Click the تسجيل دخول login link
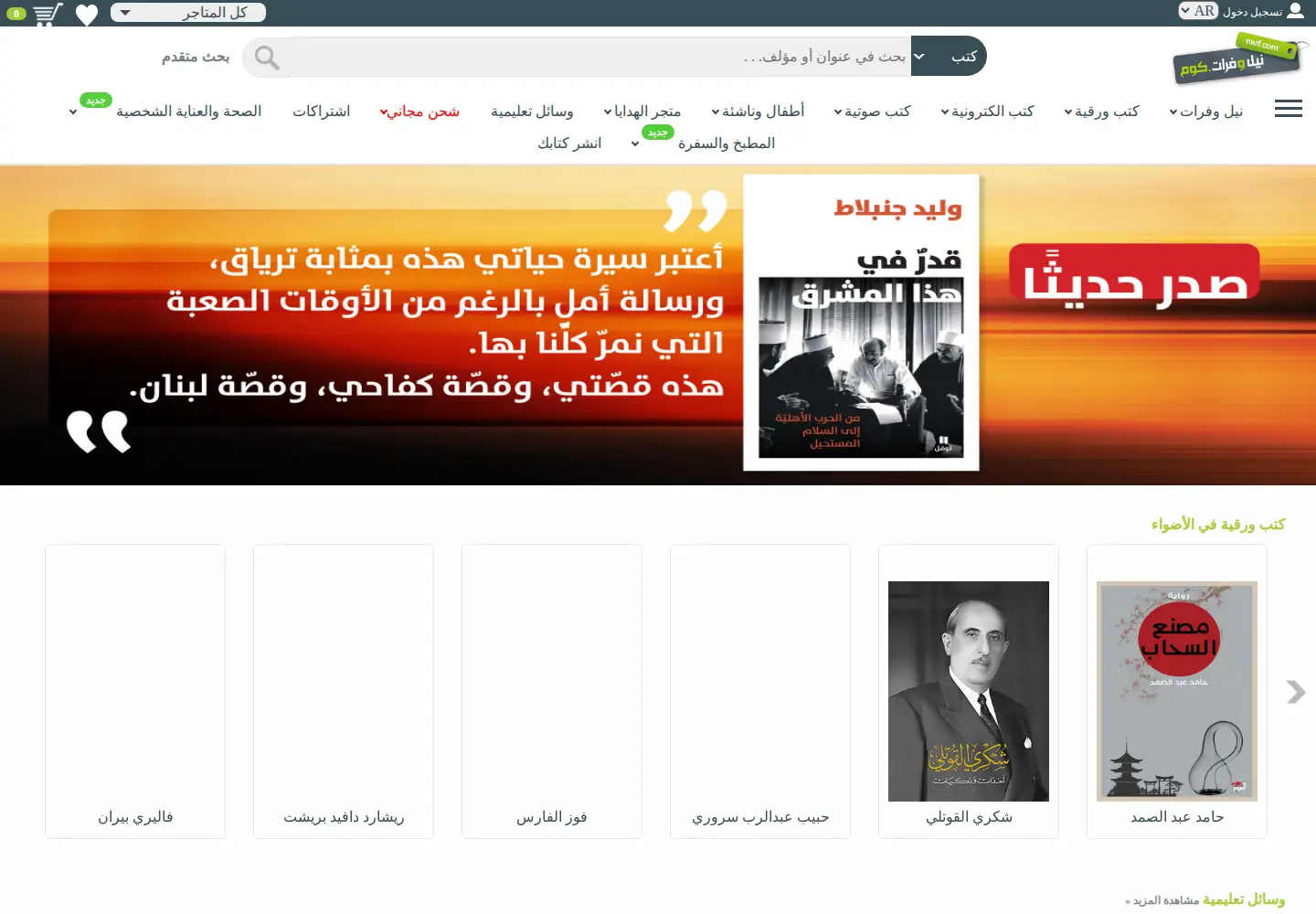Image resolution: width=1316 pixels, height=914 pixels. (x=1252, y=12)
